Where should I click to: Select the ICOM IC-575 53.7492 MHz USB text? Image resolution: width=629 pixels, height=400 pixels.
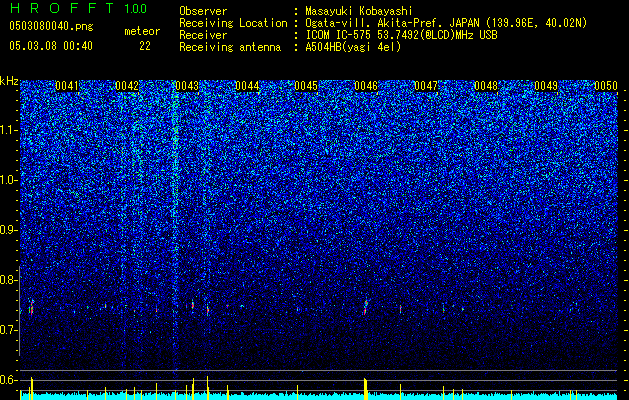401,35
